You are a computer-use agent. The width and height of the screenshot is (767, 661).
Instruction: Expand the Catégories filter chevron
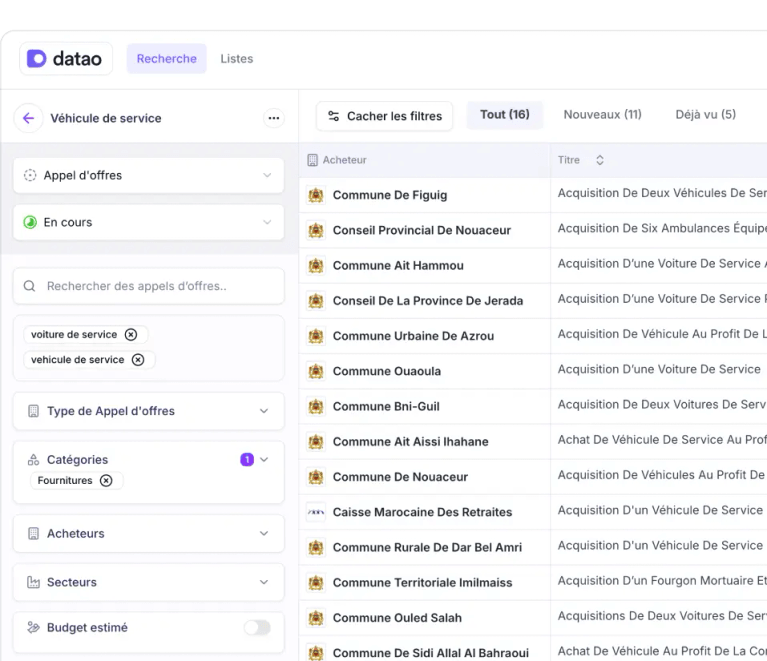pyautogui.click(x=264, y=459)
